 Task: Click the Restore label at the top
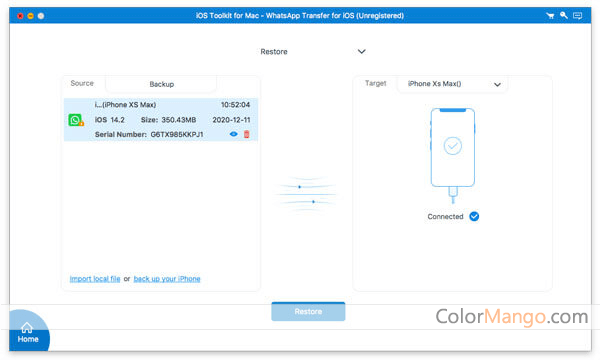tap(274, 52)
